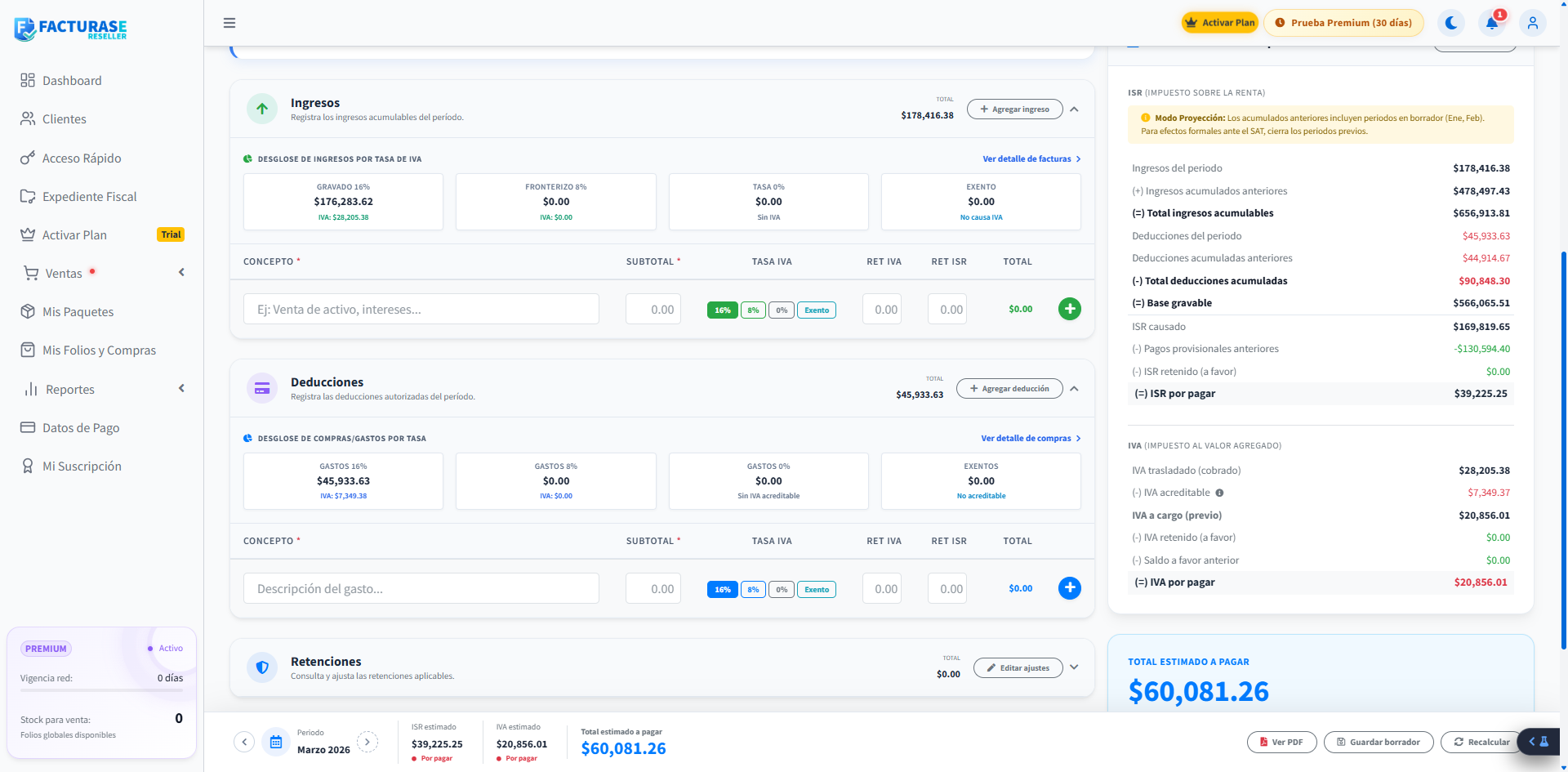Go to previous period arrow
This screenshot has width=1568, height=772.
244,742
